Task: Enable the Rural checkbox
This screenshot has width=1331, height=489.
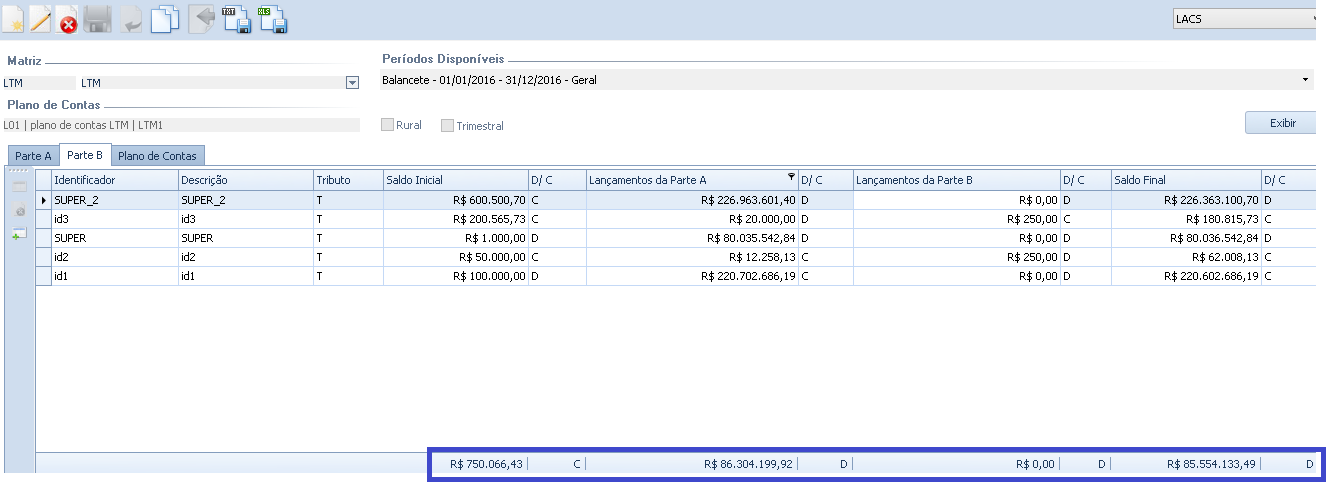Action: point(387,125)
